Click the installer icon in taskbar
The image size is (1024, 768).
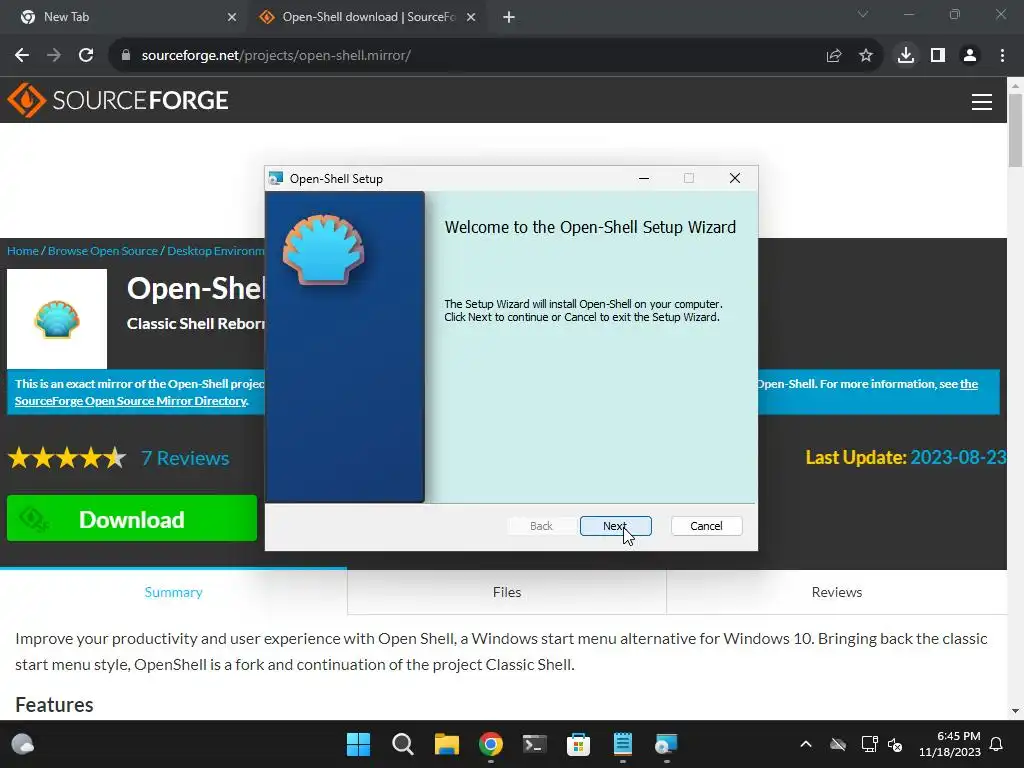tap(666, 744)
